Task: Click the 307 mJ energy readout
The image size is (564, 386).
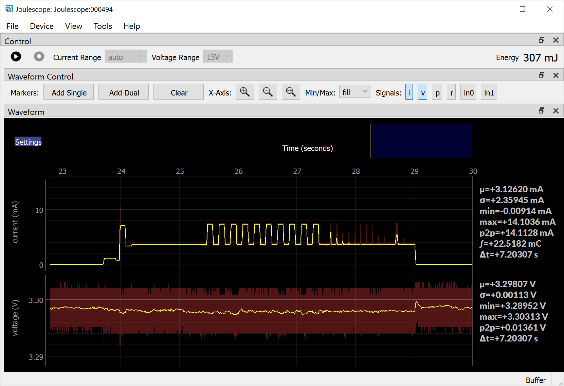Action: pos(540,58)
